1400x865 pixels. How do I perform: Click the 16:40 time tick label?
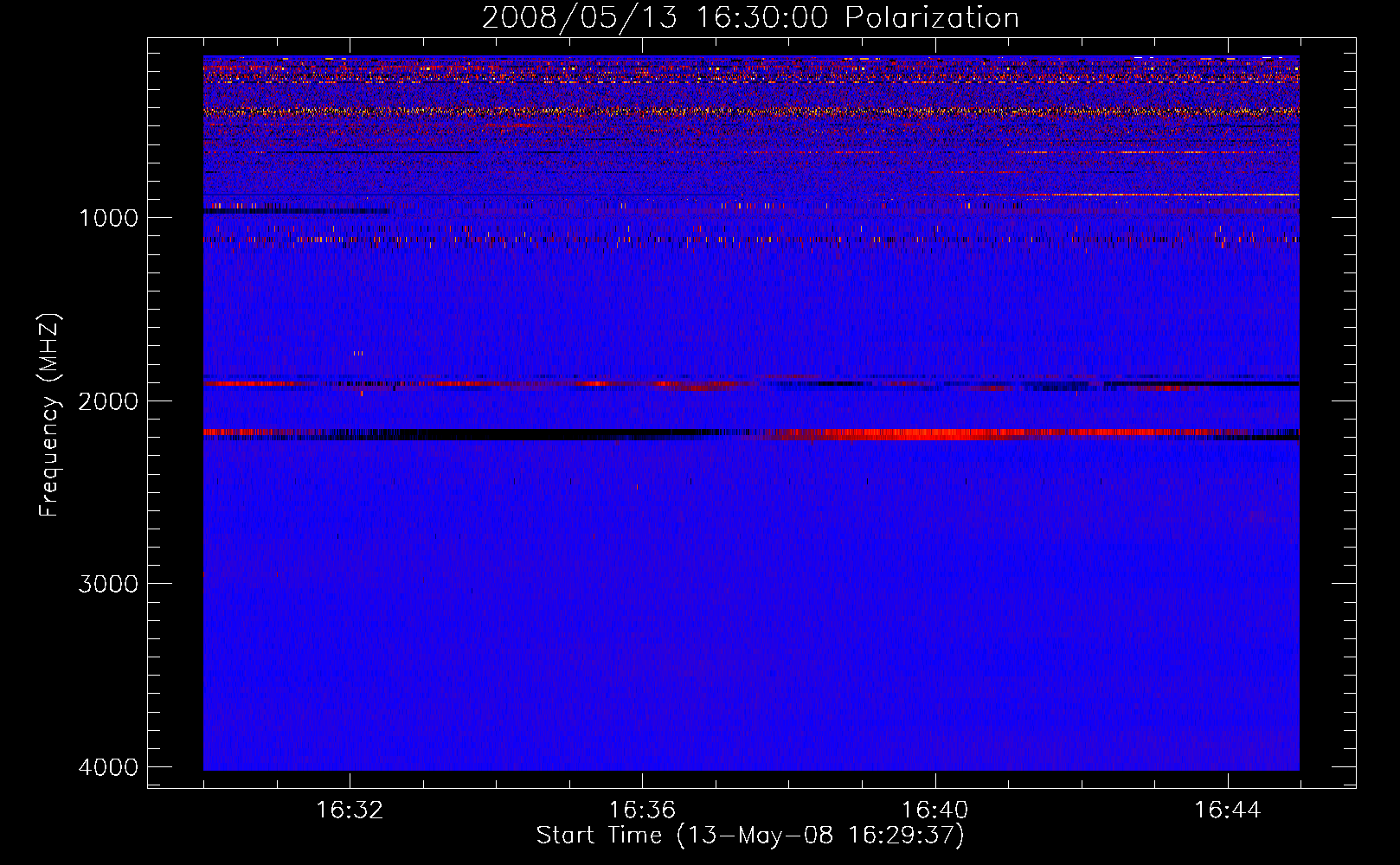[x=934, y=811]
